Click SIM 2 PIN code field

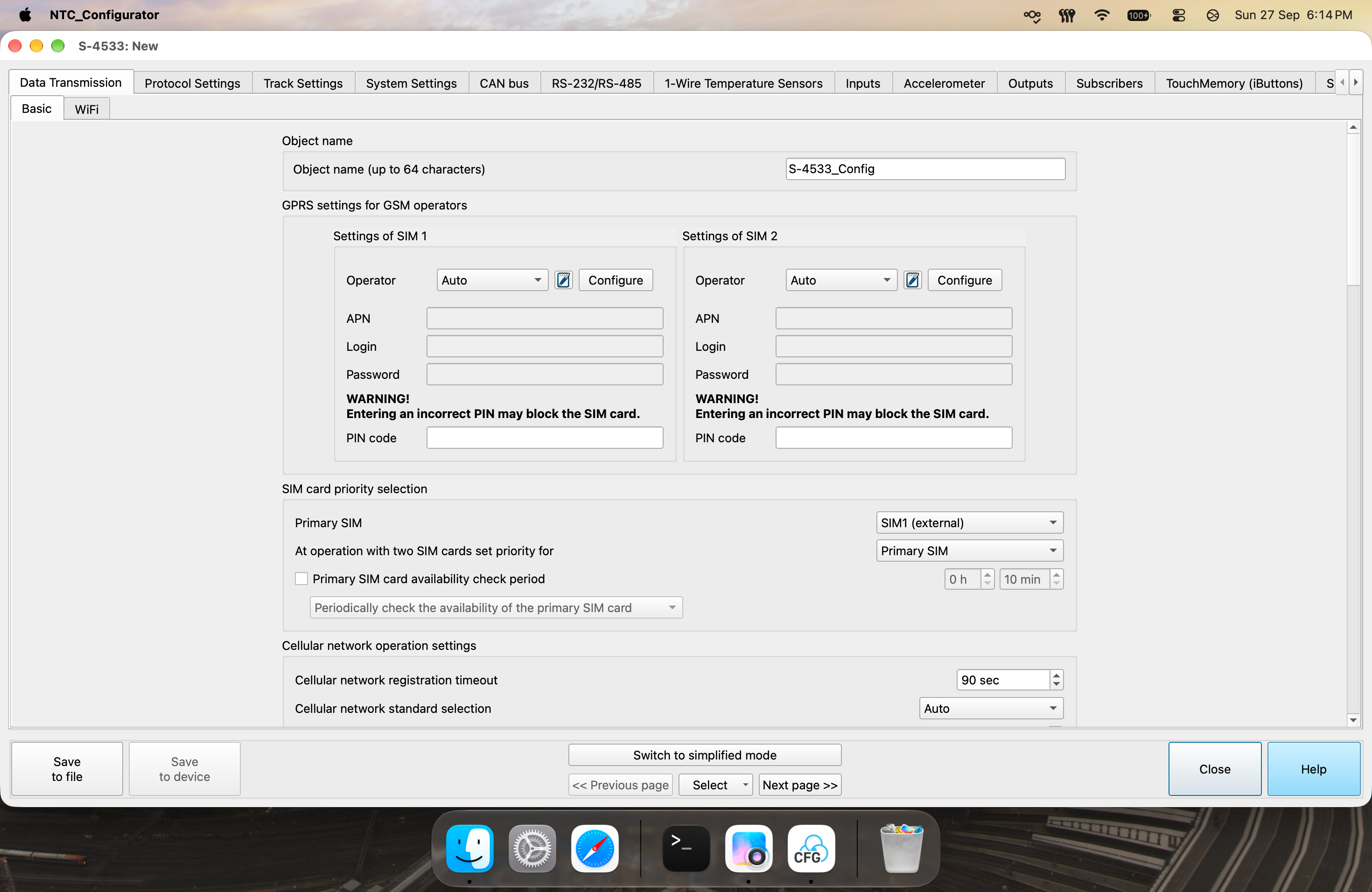click(894, 437)
